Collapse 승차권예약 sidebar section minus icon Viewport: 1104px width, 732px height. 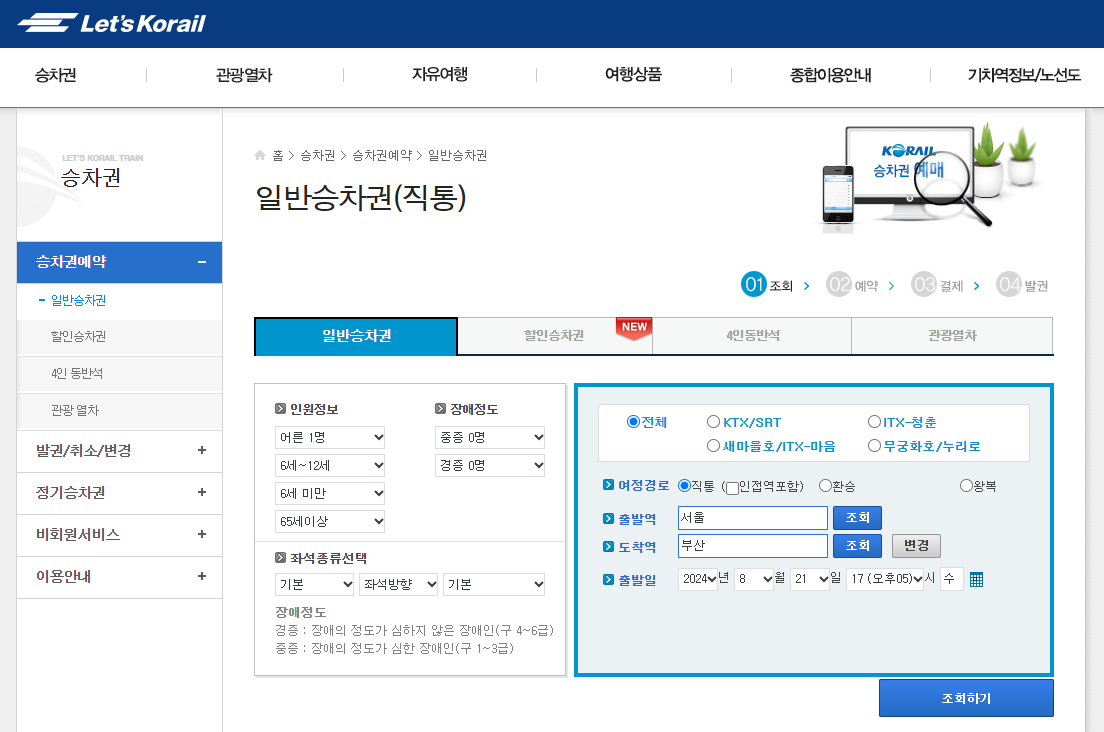coord(202,262)
